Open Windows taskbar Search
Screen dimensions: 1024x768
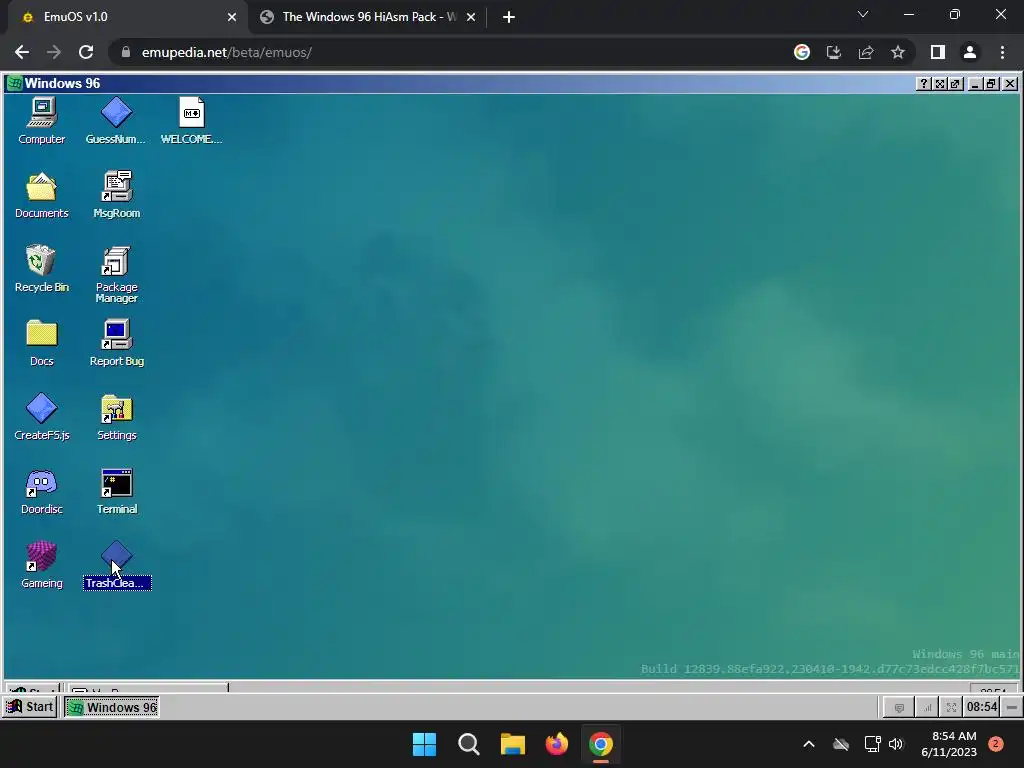(469, 744)
